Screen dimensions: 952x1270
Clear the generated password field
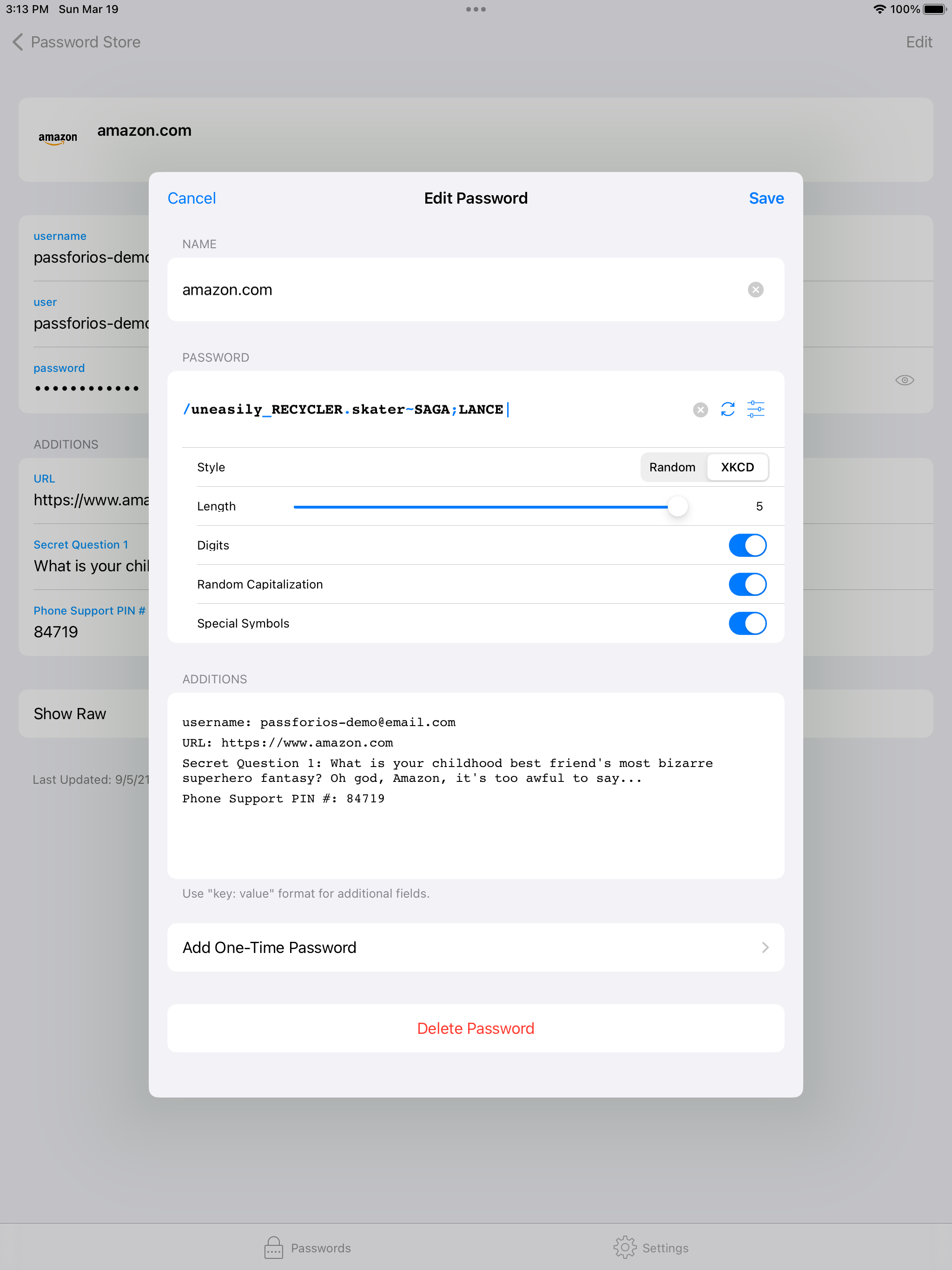(700, 410)
